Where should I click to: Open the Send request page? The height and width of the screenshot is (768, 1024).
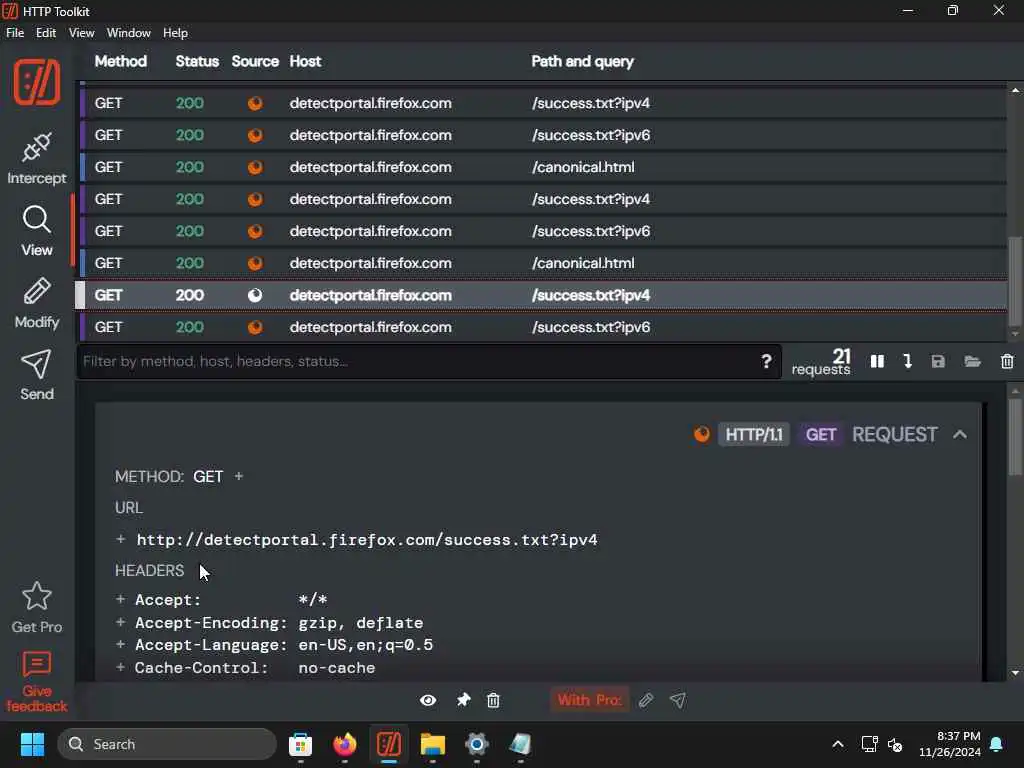[x=37, y=375]
